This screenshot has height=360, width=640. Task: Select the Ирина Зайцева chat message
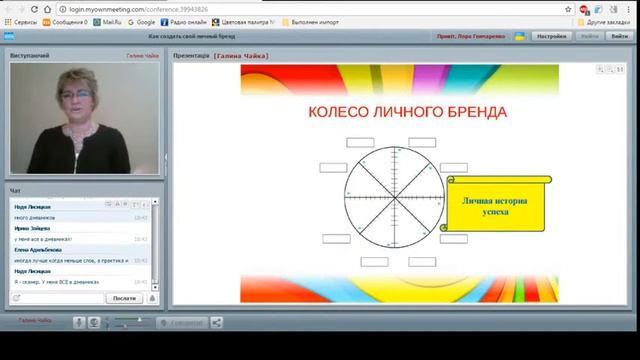(x=81, y=234)
